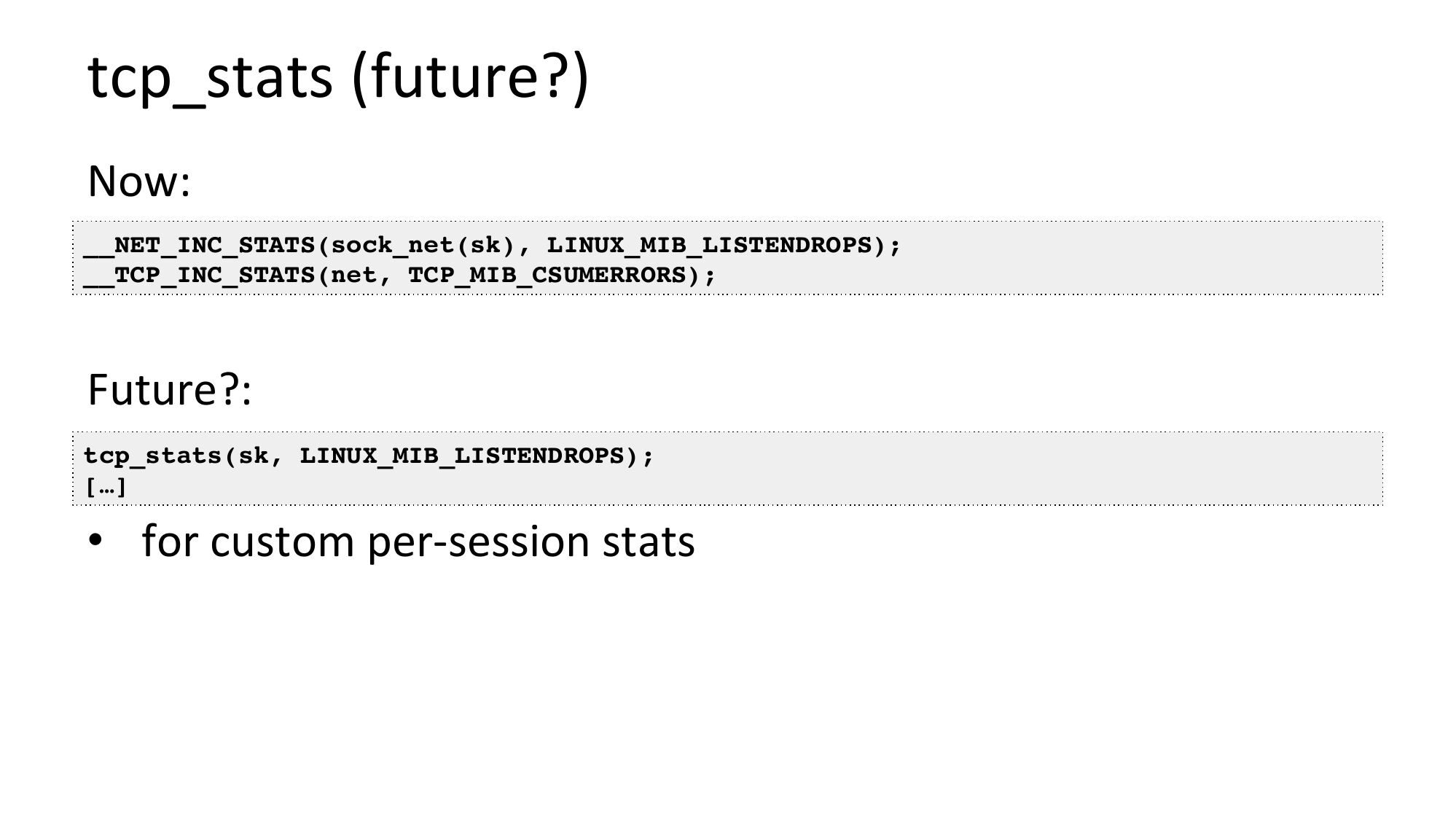This screenshot has width=1456, height=820.
Task: Click the word "tcp_stats" in the title
Action: click(x=210, y=77)
